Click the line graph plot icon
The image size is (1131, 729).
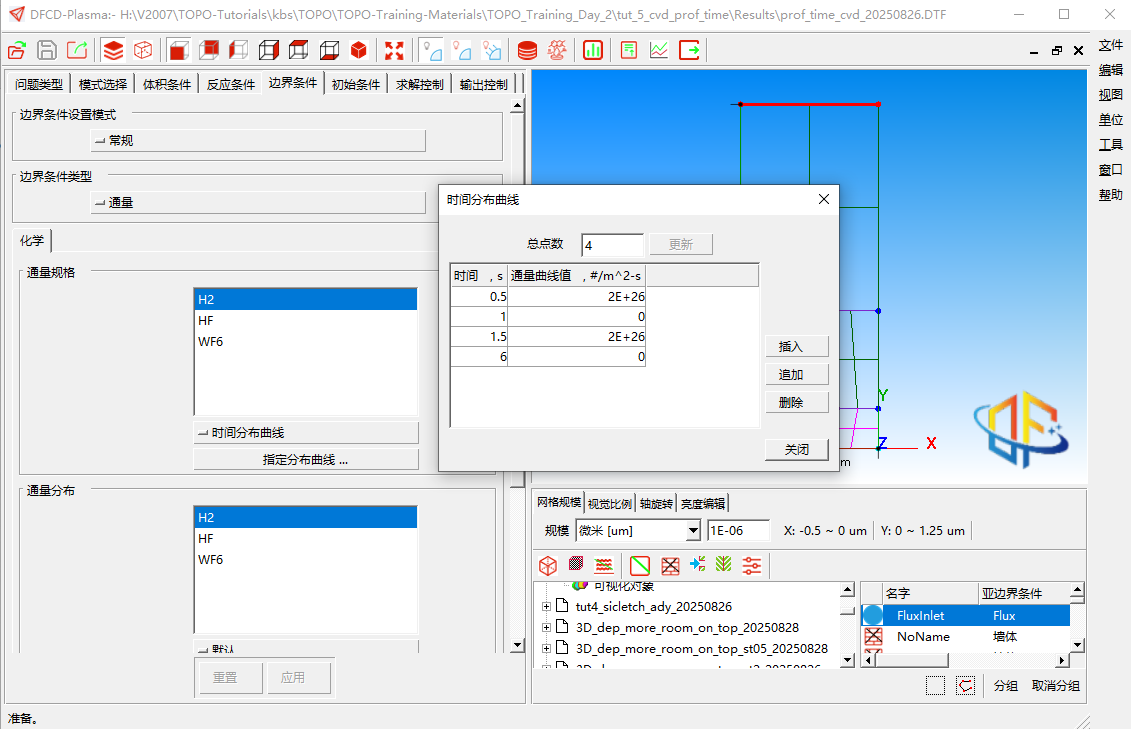(659, 50)
